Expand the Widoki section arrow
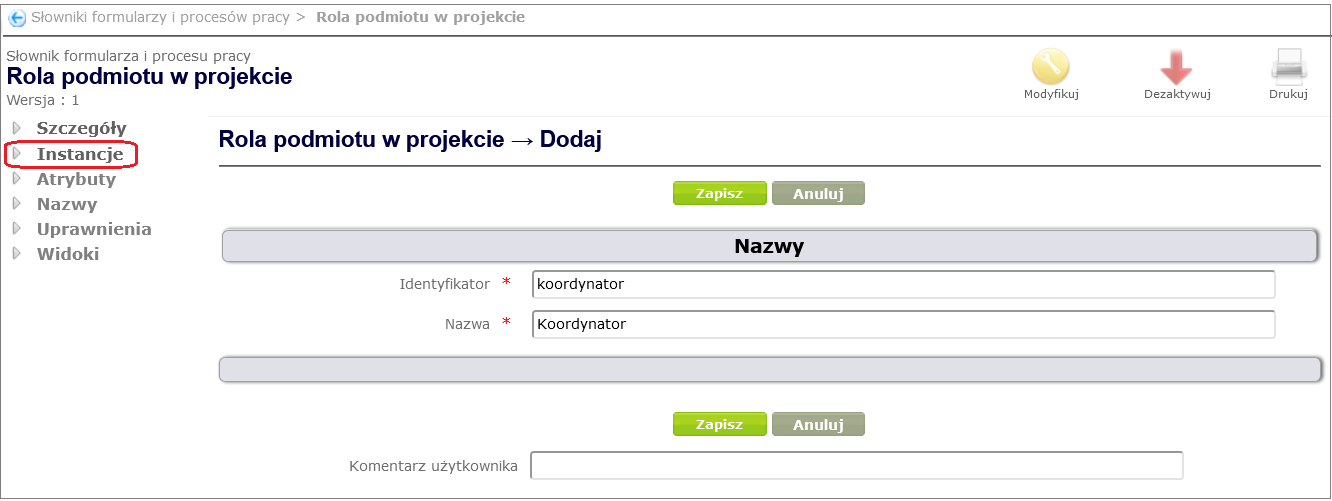The width and height of the screenshot is (1332, 501). click(17, 254)
